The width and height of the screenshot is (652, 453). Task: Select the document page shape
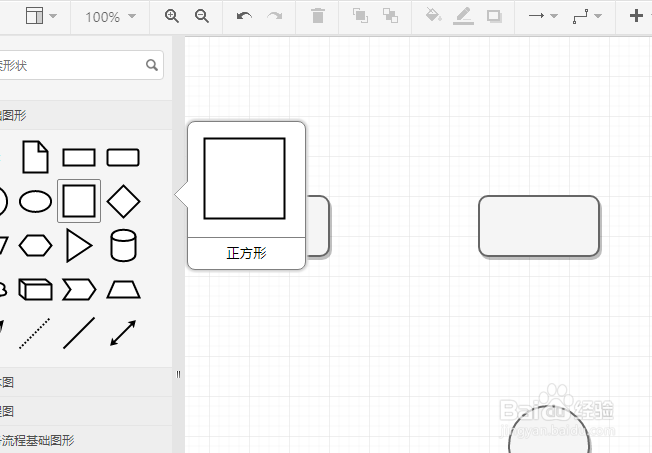[35, 157]
